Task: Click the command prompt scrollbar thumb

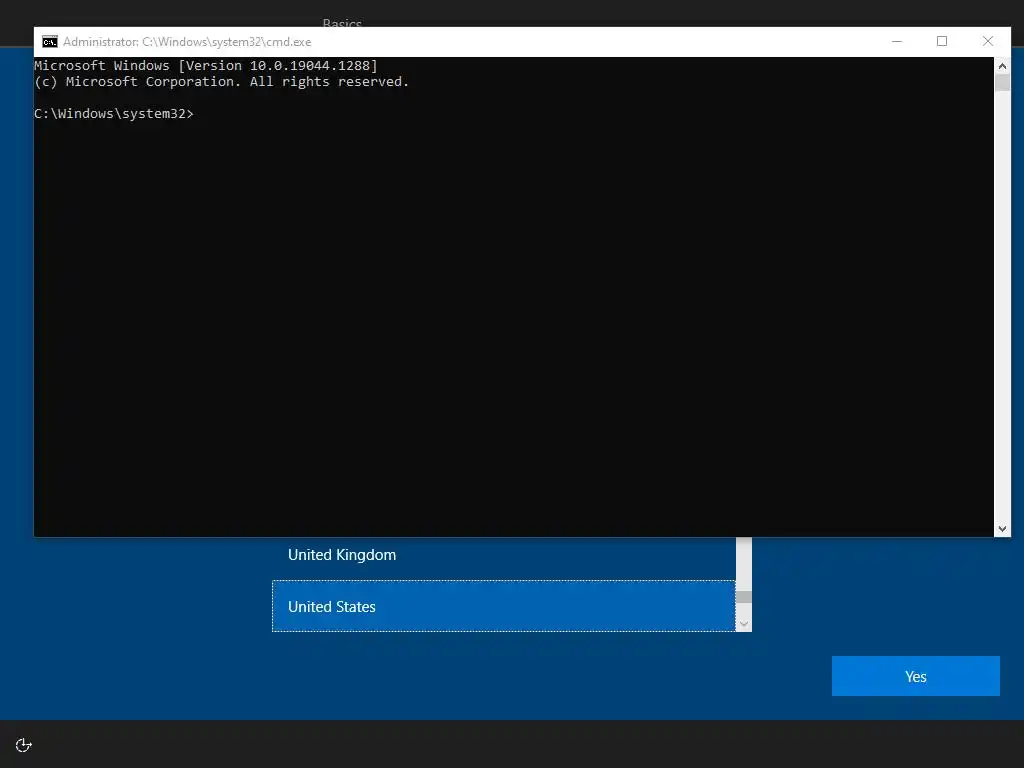Action: (x=1002, y=83)
